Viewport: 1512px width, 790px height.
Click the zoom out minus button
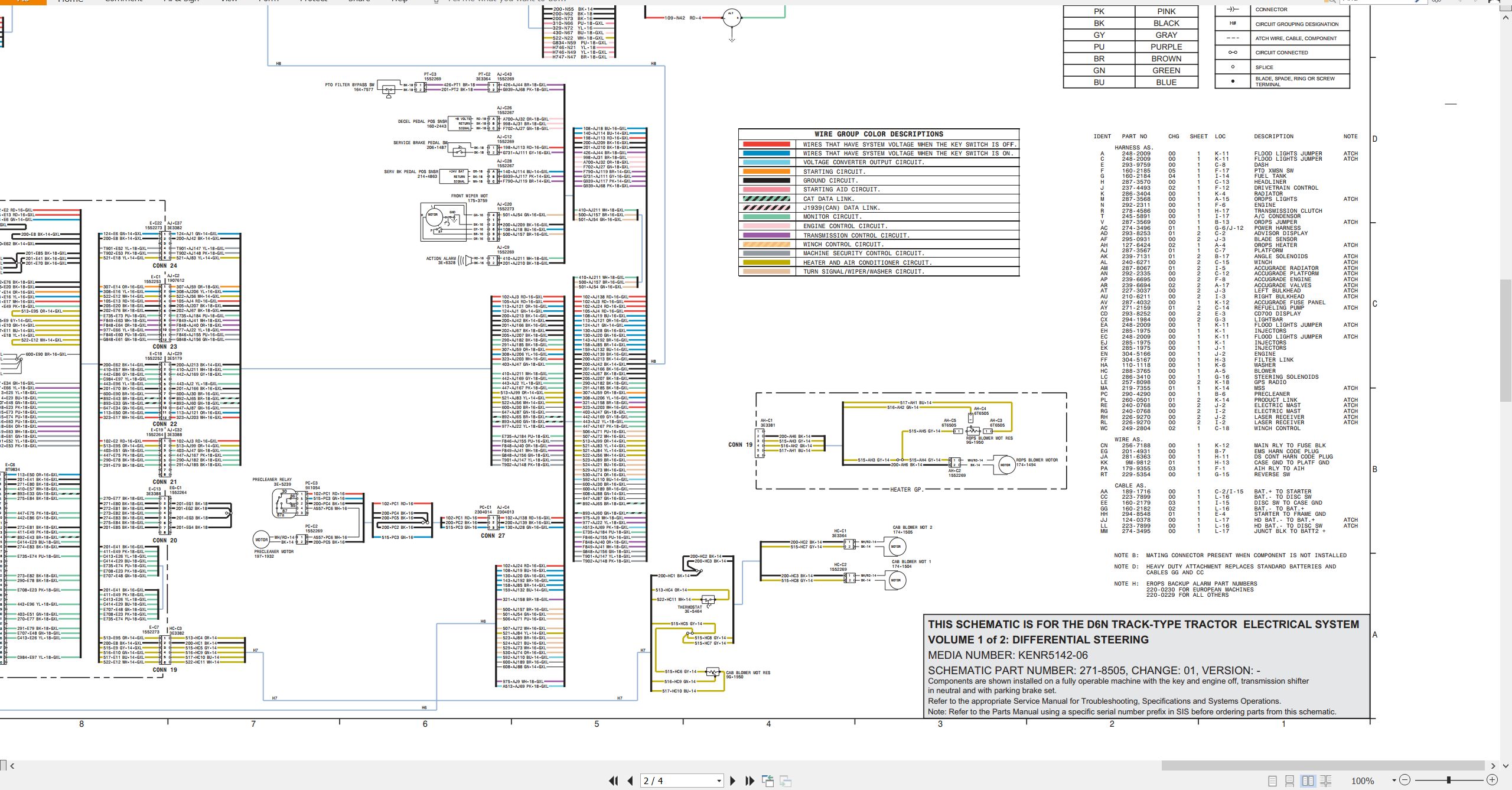(x=1405, y=780)
